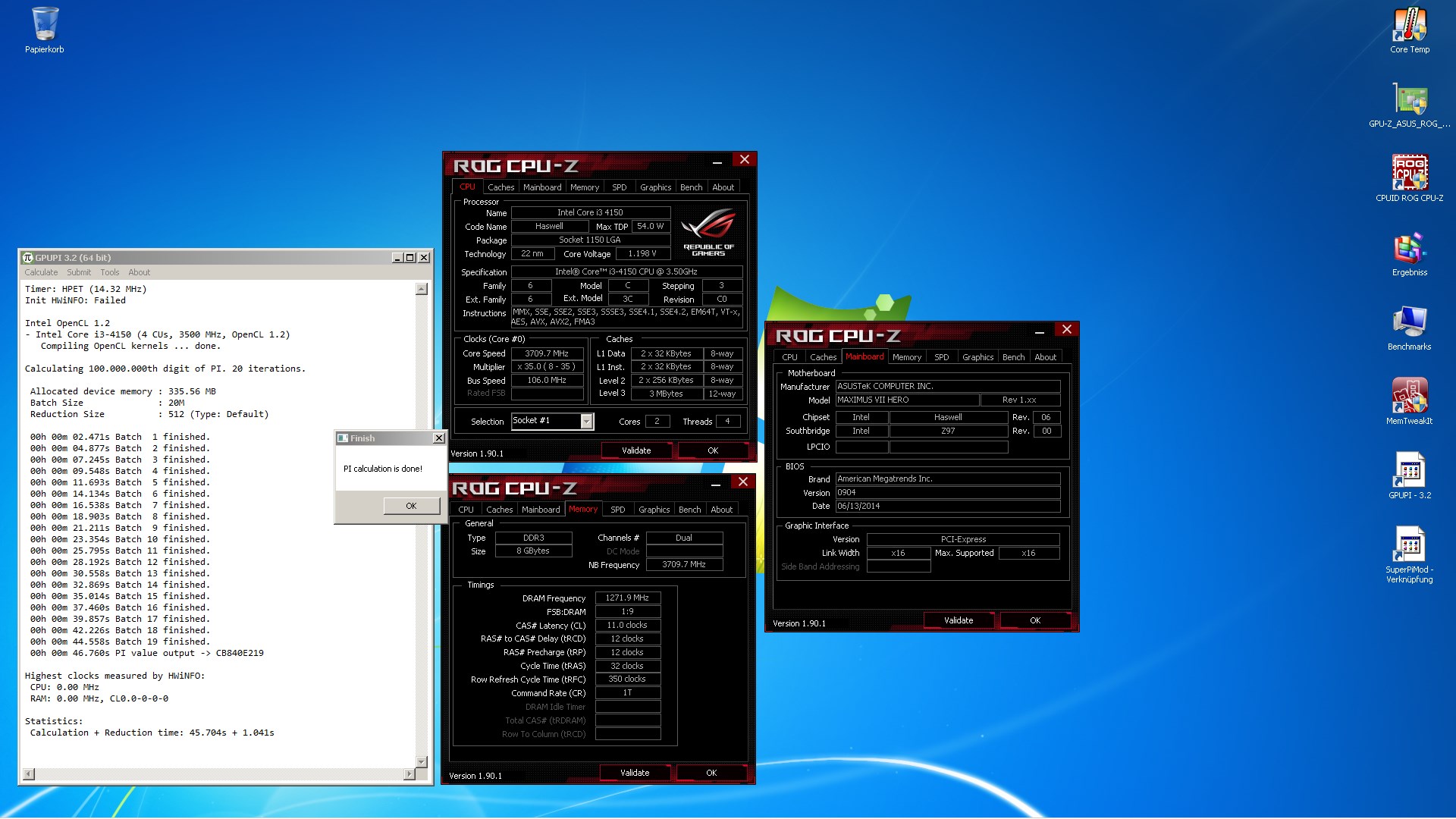Confirm the PI calculation done dialog with OK

pyautogui.click(x=411, y=506)
